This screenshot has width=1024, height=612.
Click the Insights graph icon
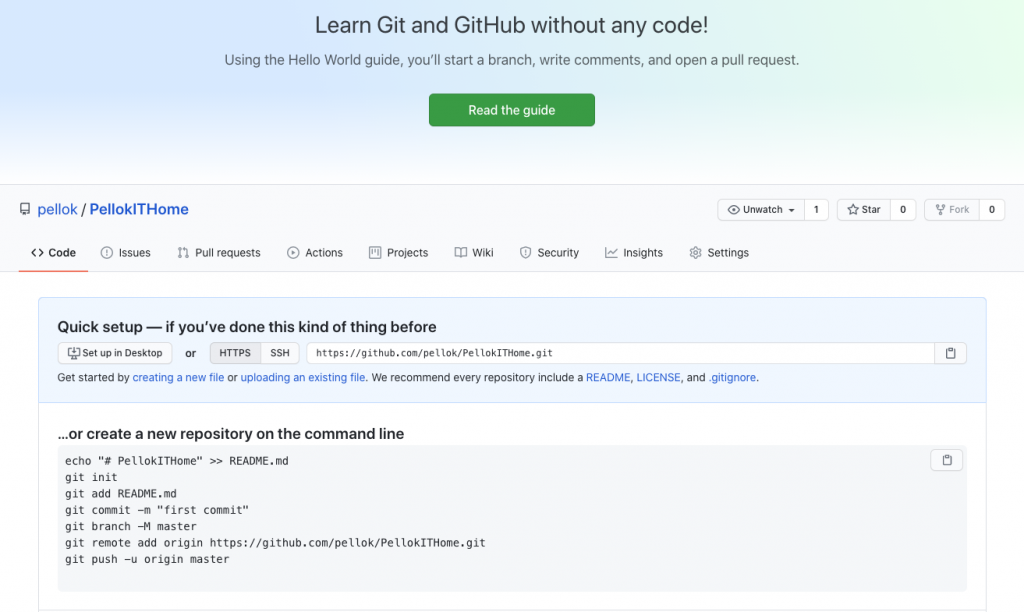611,253
